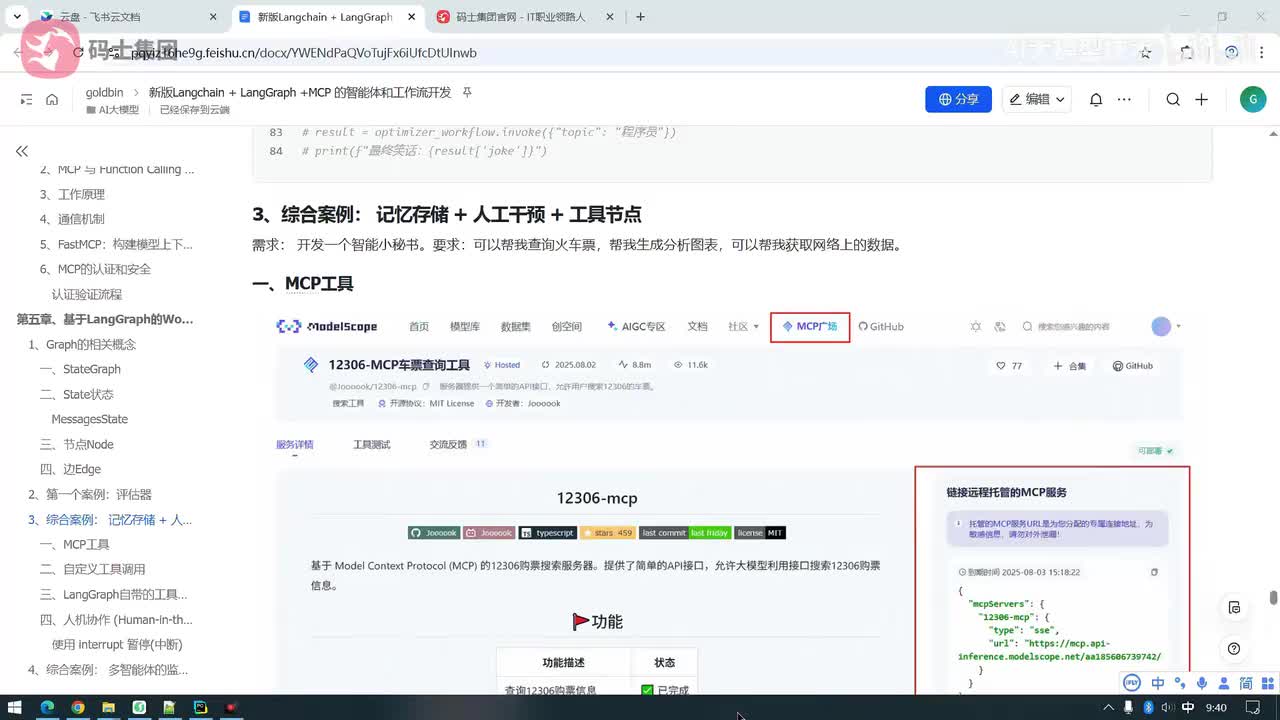Screen dimensions: 1280x720
Task: Jump to 第五章、基于LangGraph的Wo... heading
Action: 105,319
